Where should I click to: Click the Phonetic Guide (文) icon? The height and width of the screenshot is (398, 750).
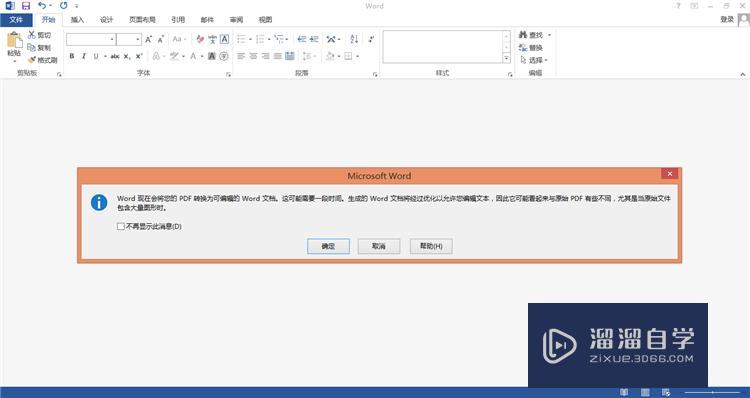tap(212, 39)
